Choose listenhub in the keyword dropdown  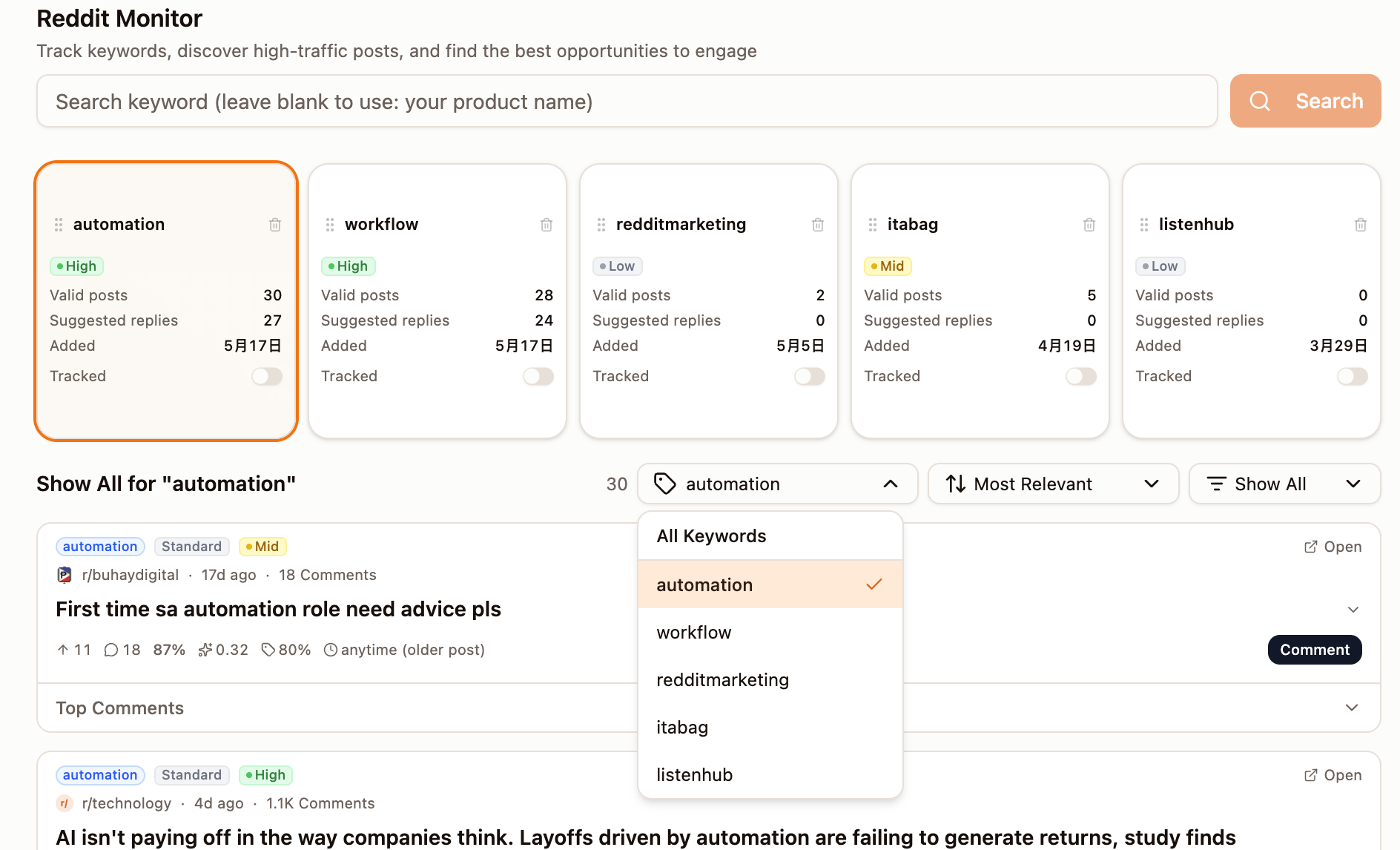point(770,774)
